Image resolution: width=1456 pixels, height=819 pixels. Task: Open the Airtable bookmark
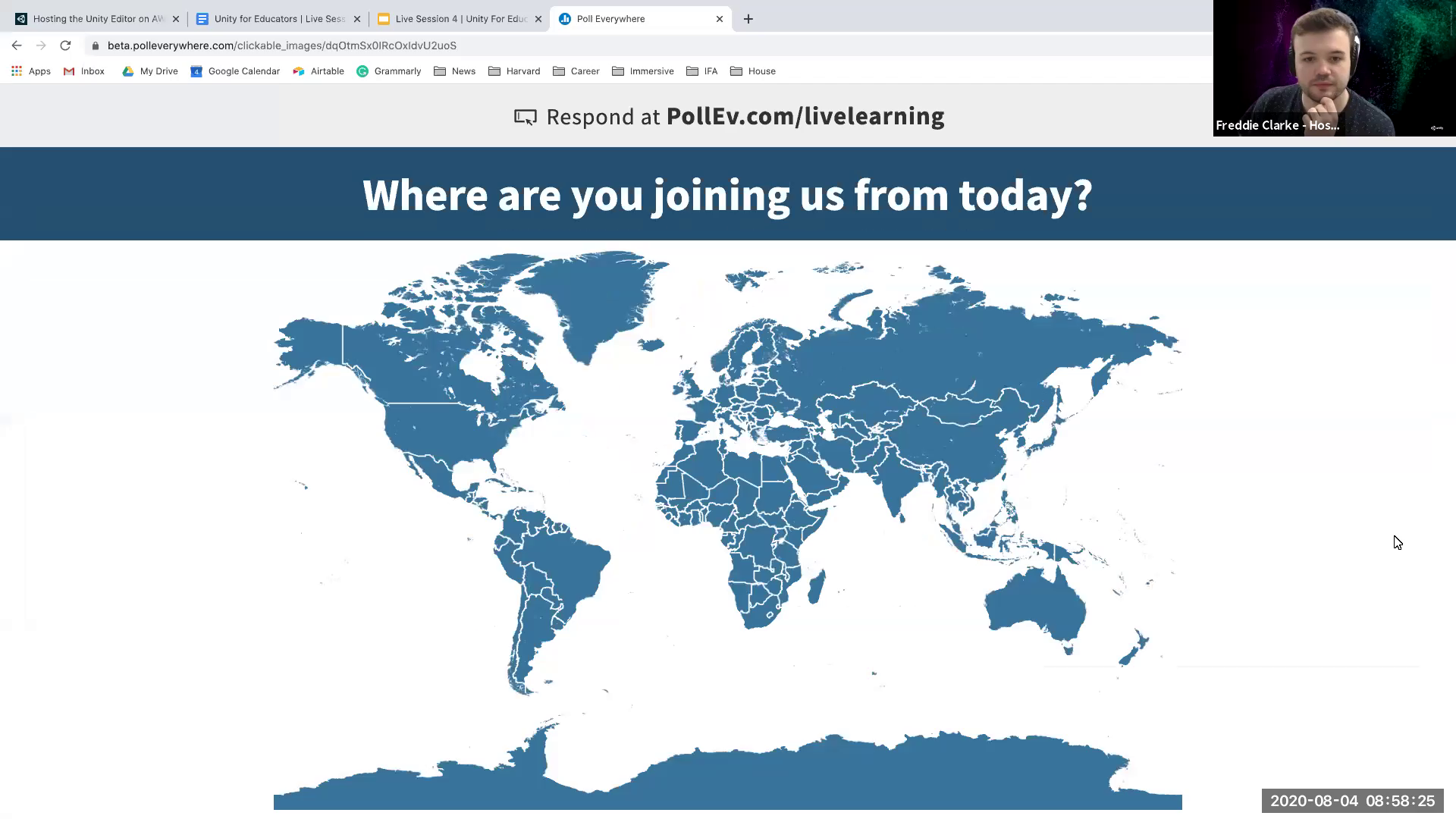tap(318, 71)
